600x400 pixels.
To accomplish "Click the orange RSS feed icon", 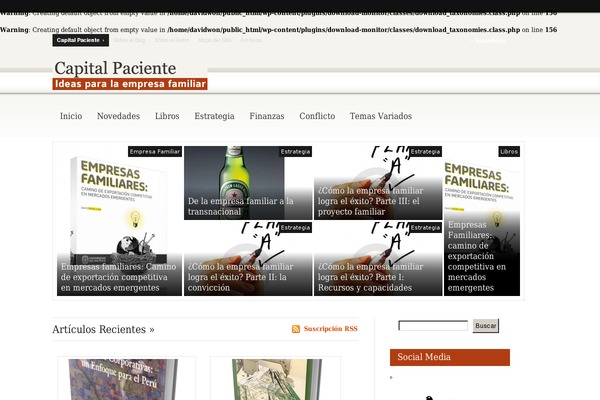I will (x=296, y=329).
